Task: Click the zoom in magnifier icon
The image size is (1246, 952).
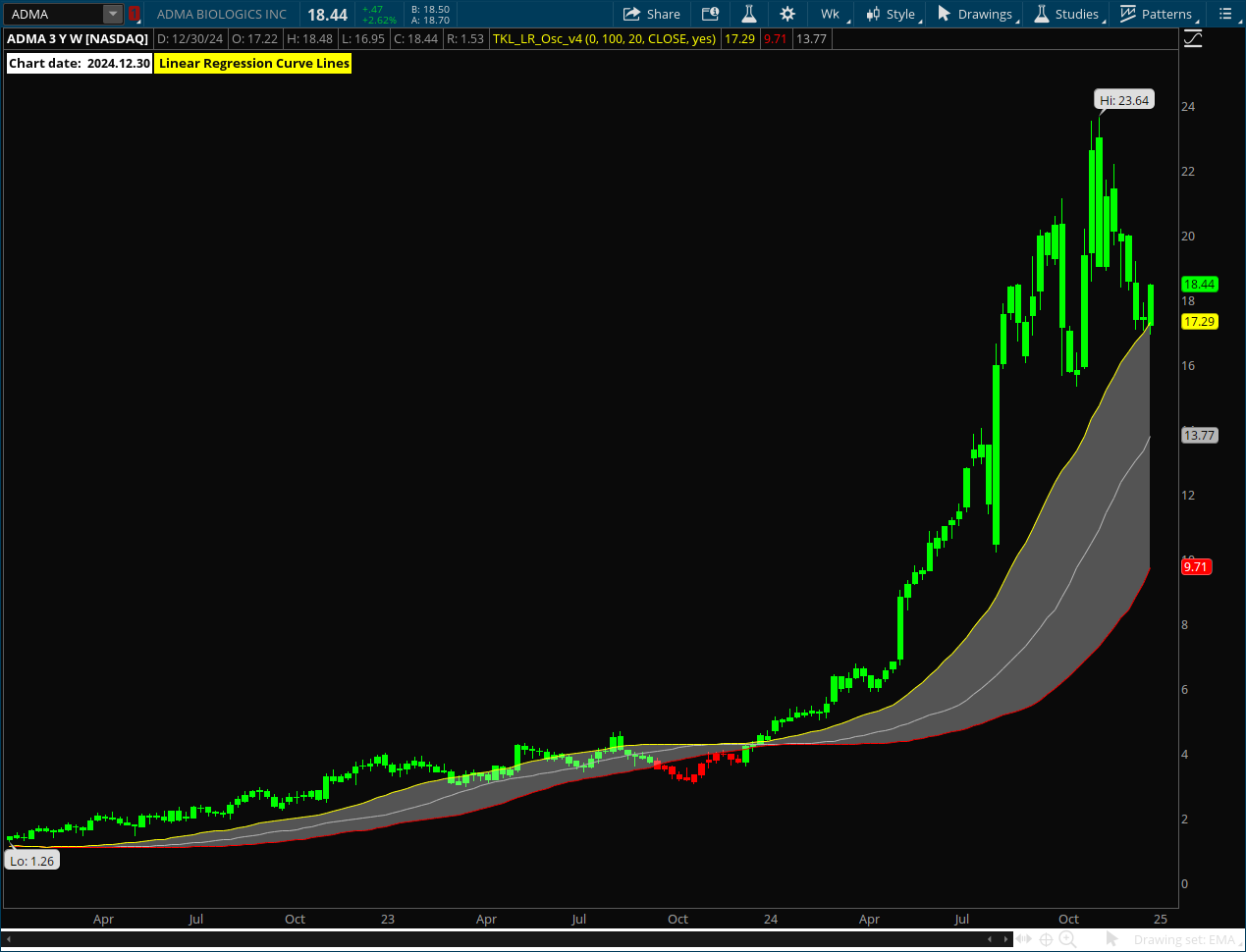Action: [x=1067, y=939]
